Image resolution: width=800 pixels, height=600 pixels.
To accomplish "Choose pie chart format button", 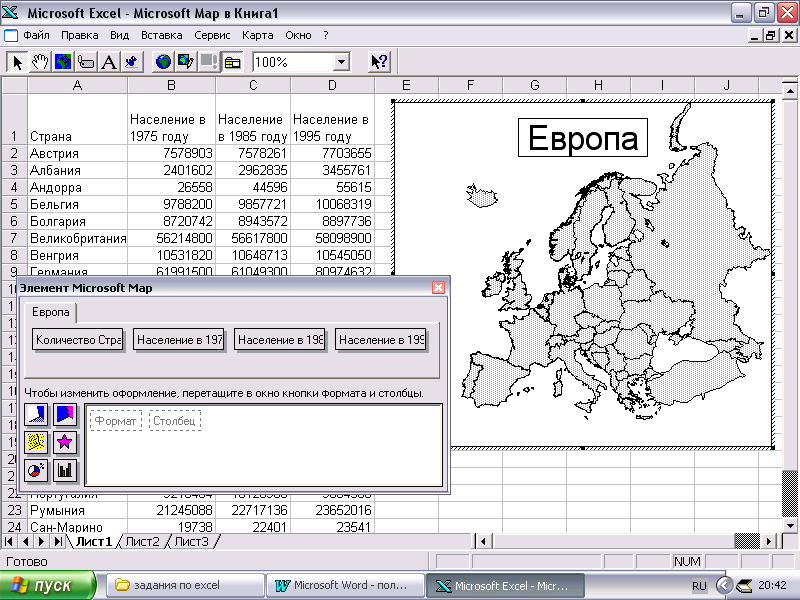I will [36, 470].
